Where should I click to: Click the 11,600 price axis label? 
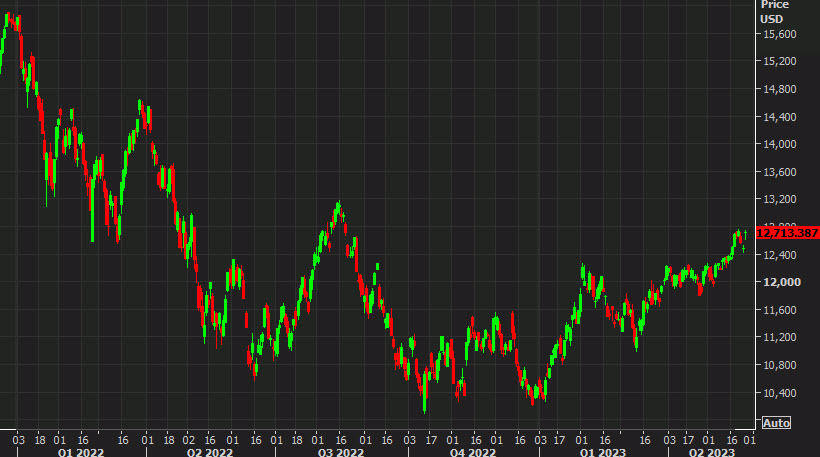tap(780, 310)
